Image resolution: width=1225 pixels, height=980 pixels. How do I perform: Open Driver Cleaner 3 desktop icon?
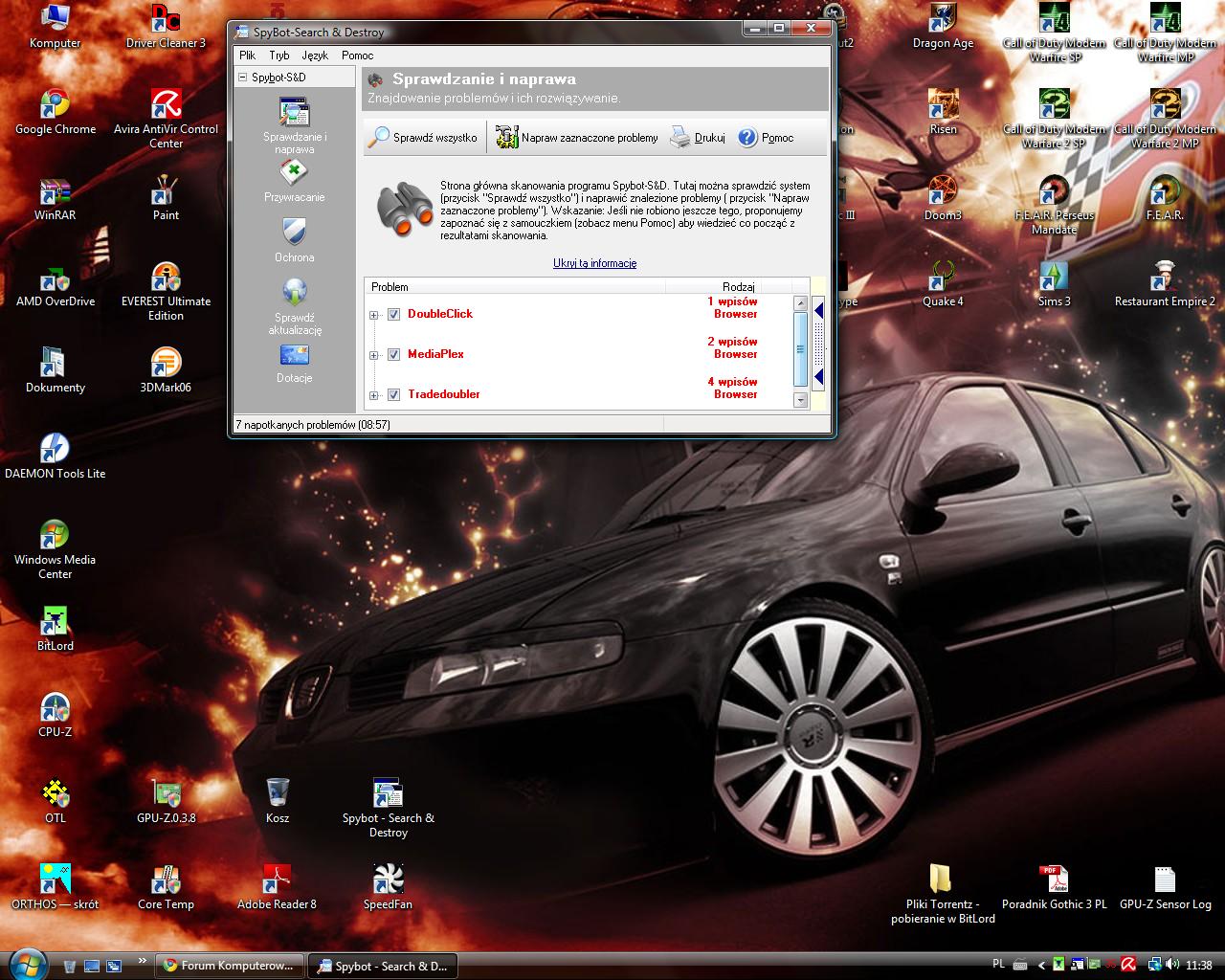[167, 26]
